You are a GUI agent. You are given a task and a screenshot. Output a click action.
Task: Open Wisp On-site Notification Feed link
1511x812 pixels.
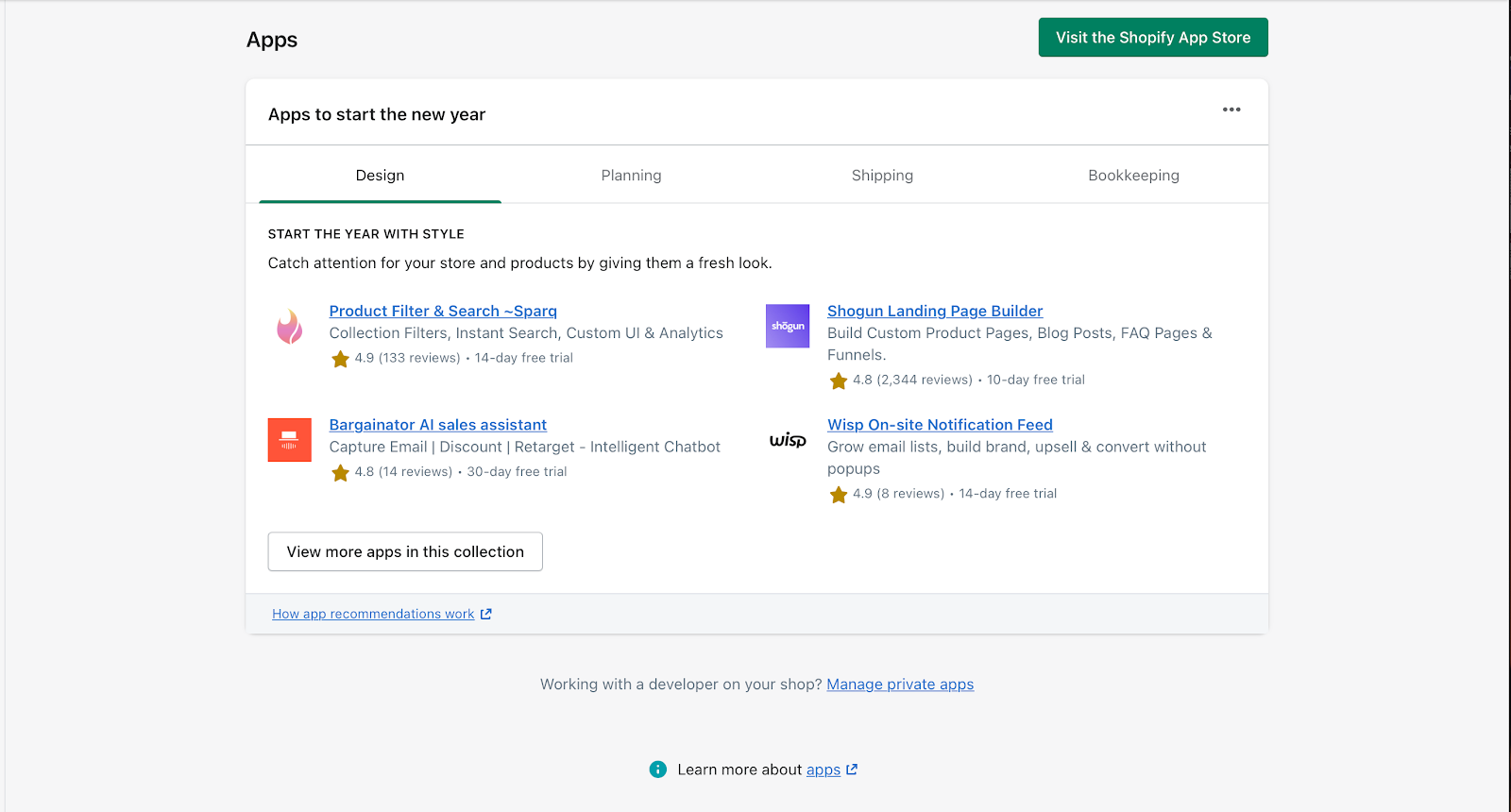coord(940,425)
